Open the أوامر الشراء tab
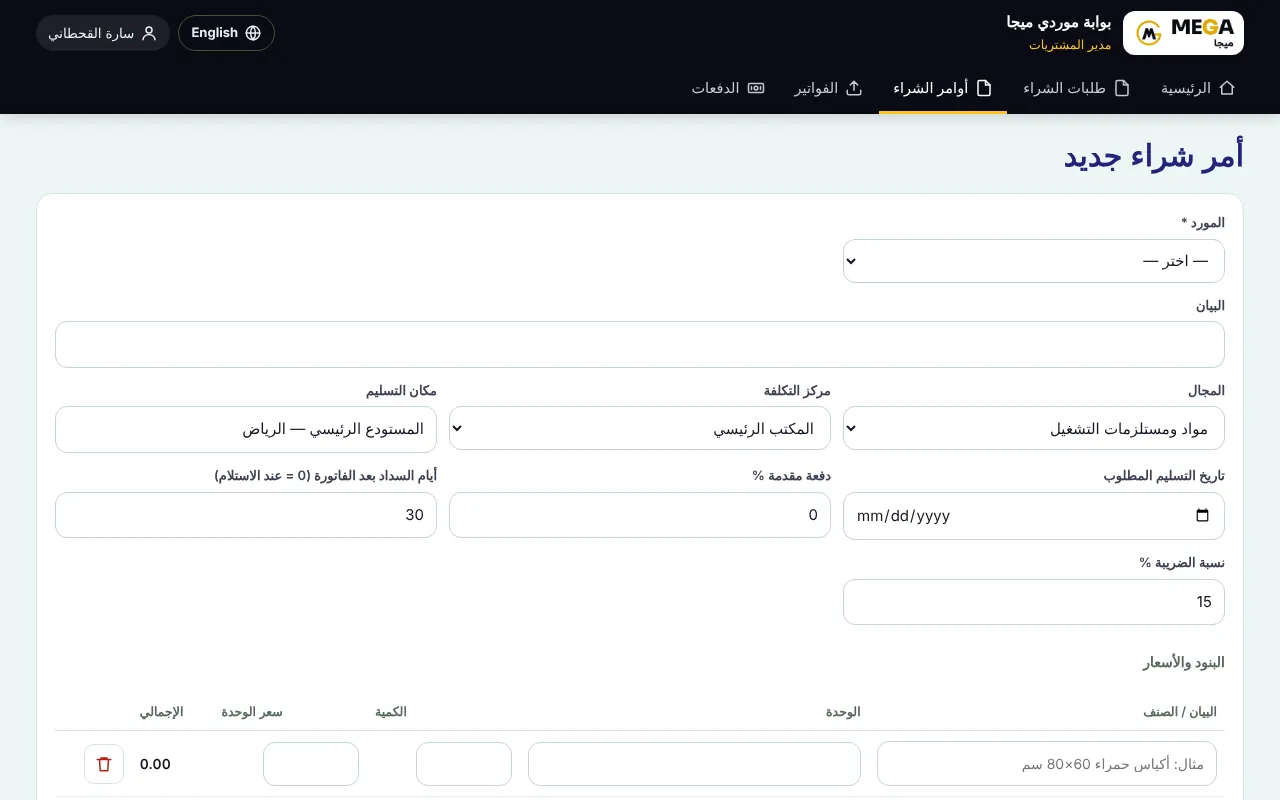 943,88
